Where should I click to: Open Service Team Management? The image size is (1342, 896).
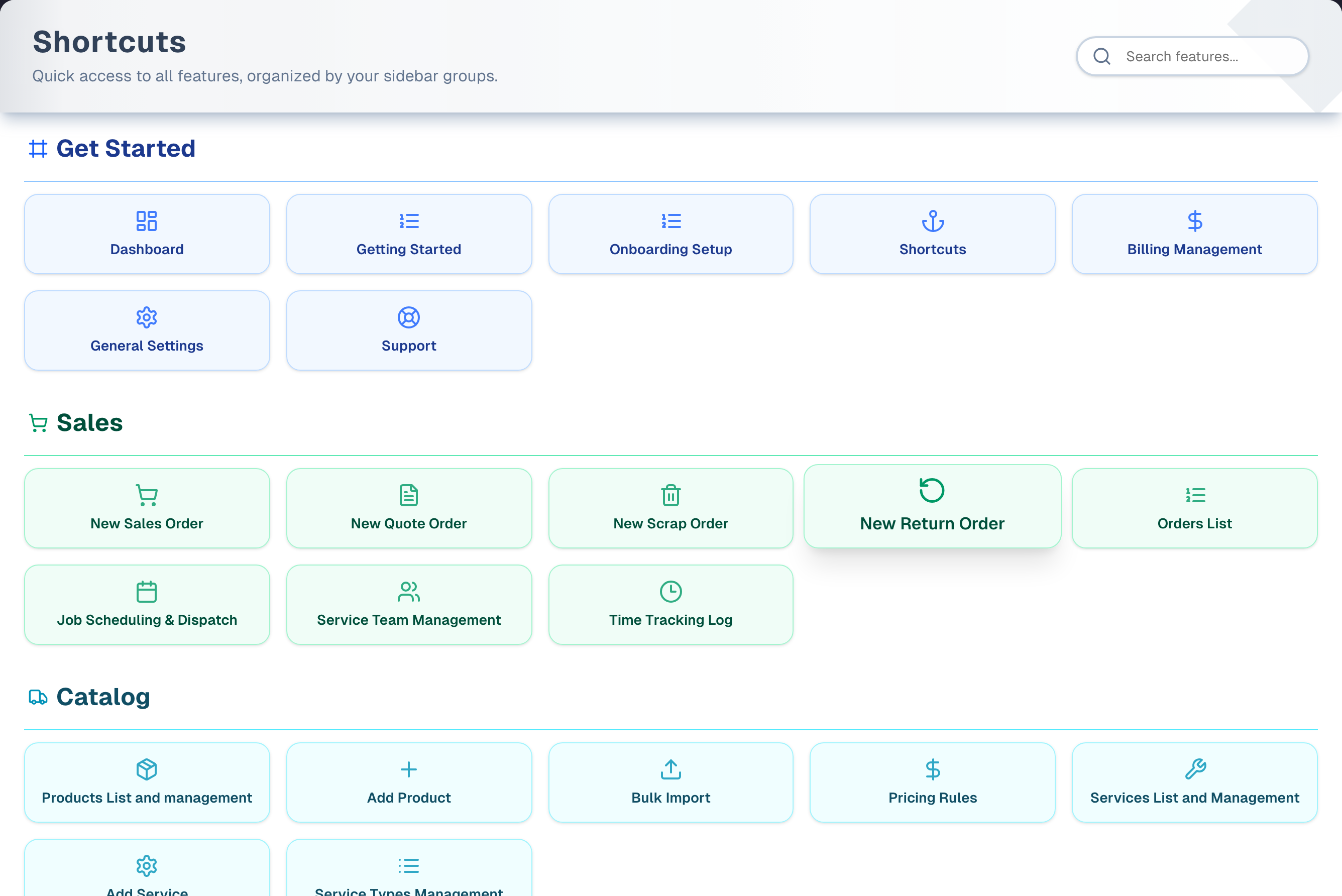click(x=409, y=605)
